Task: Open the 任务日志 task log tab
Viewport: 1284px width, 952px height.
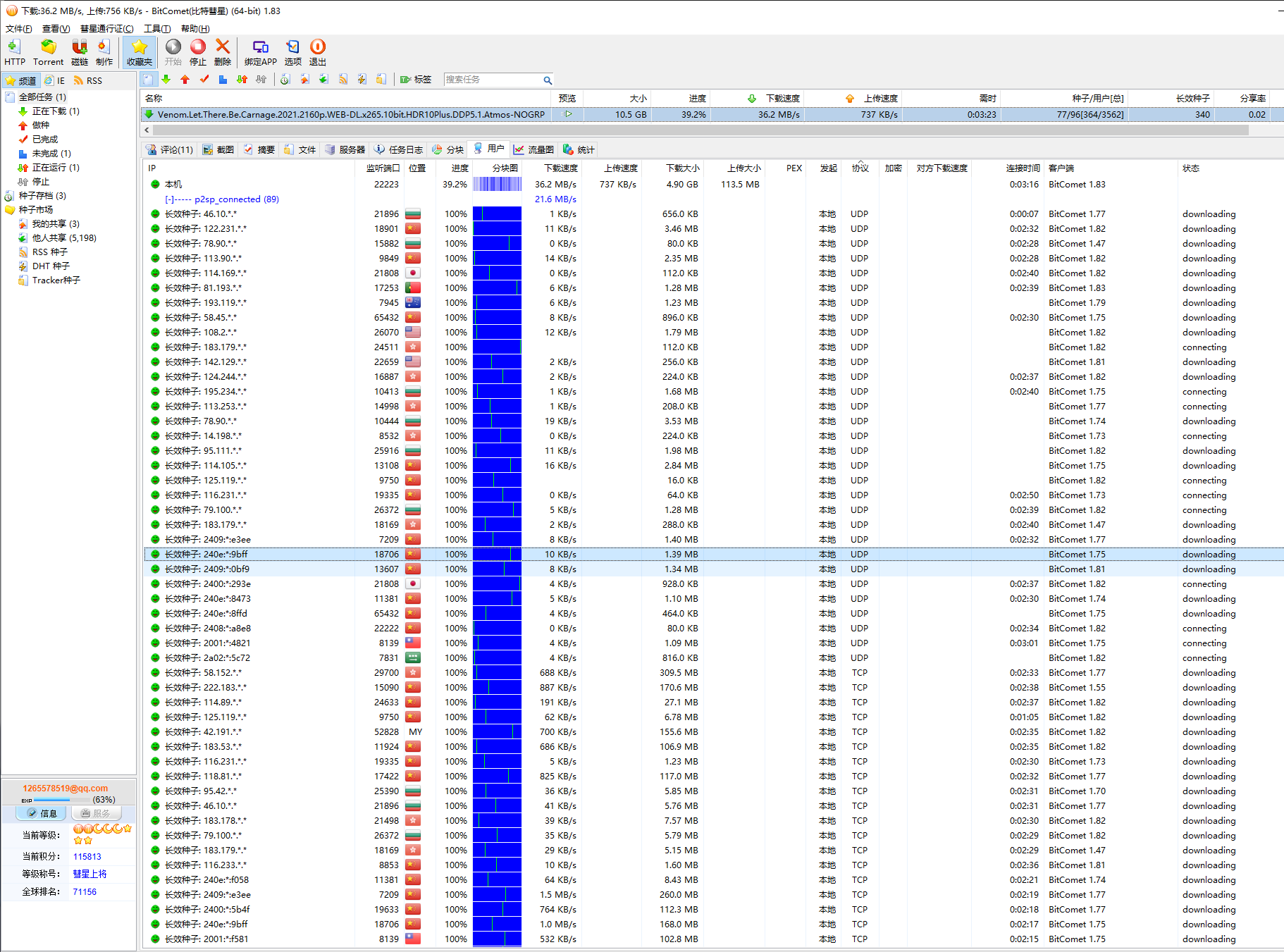Action: [x=399, y=149]
